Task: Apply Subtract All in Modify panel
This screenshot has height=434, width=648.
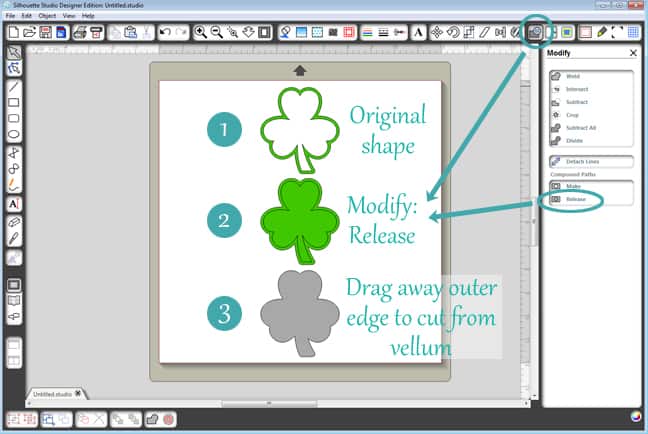Action: 579,128
